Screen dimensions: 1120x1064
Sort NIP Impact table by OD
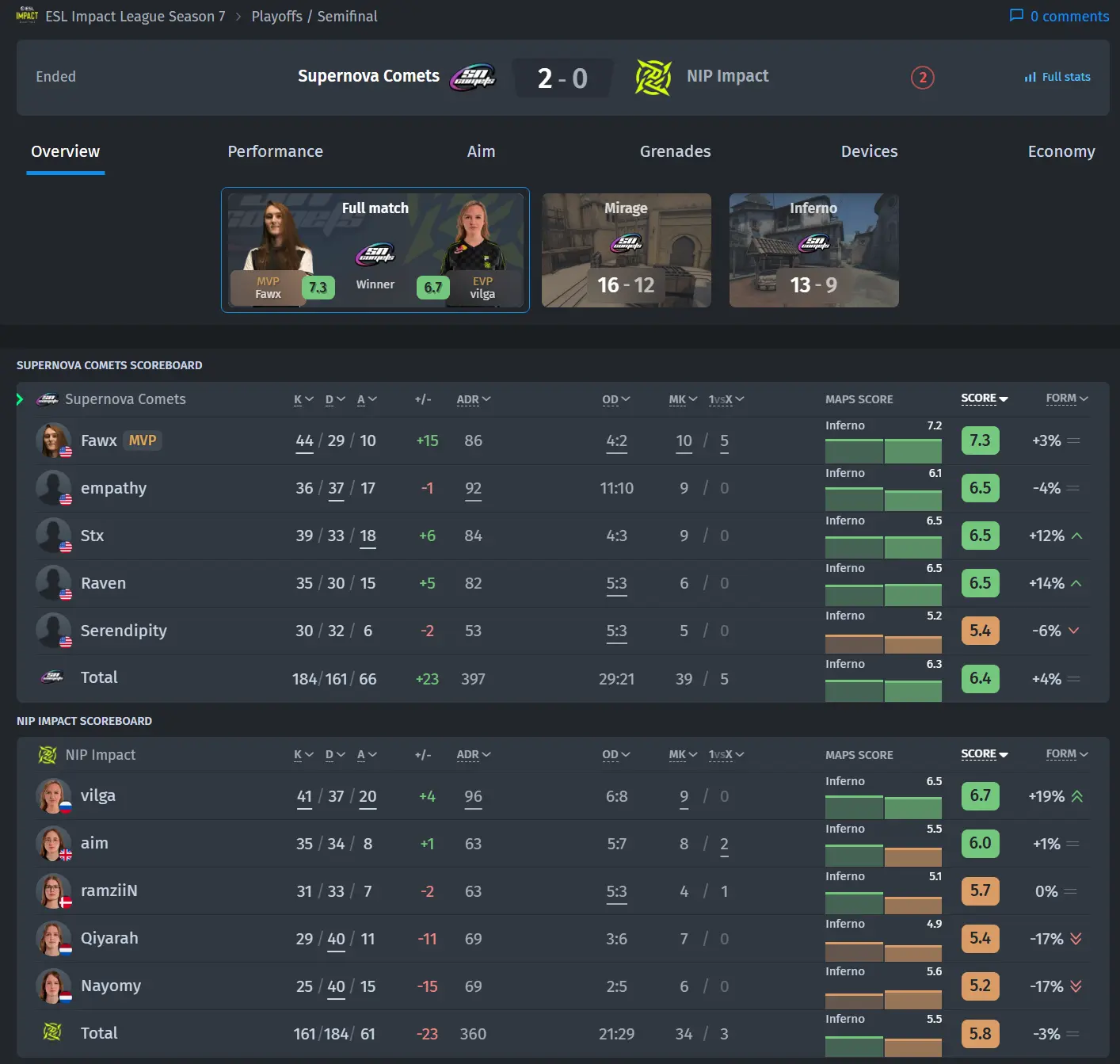coord(616,755)
